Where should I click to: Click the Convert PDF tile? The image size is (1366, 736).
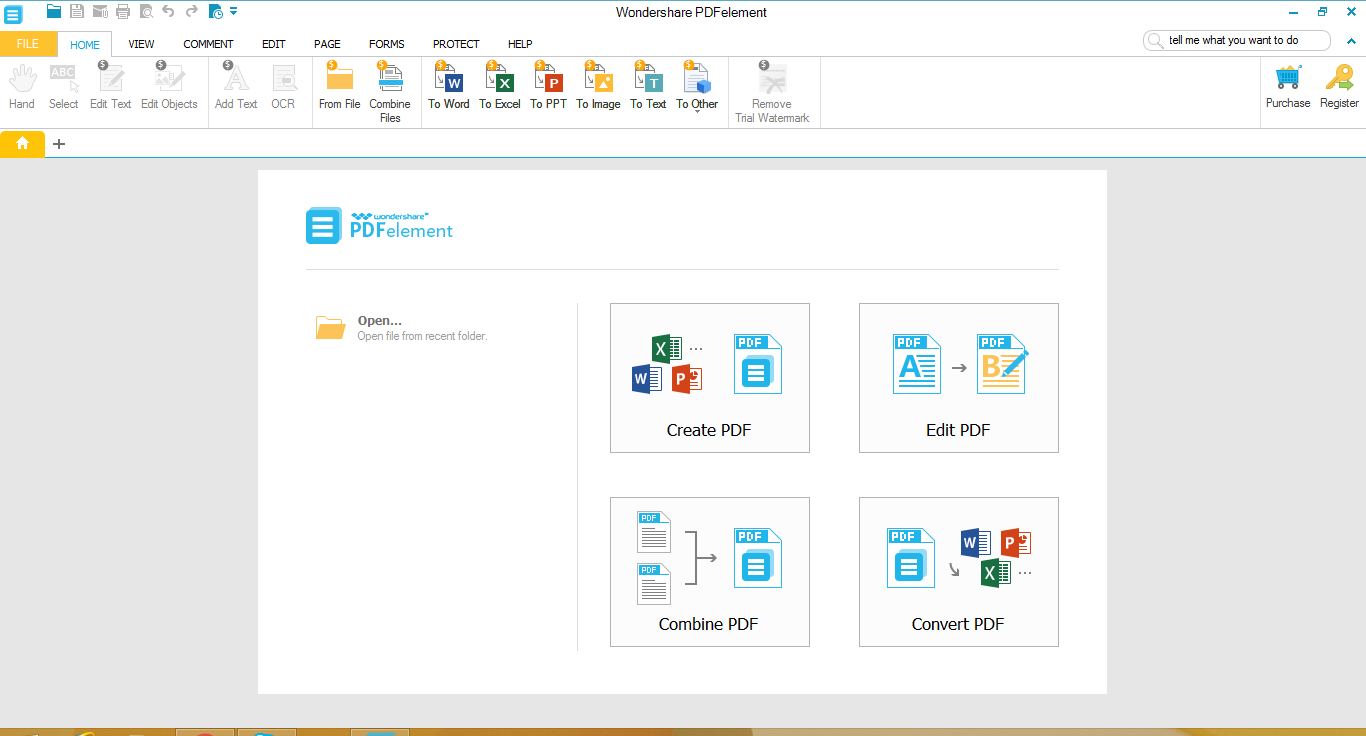coord(958,572)
